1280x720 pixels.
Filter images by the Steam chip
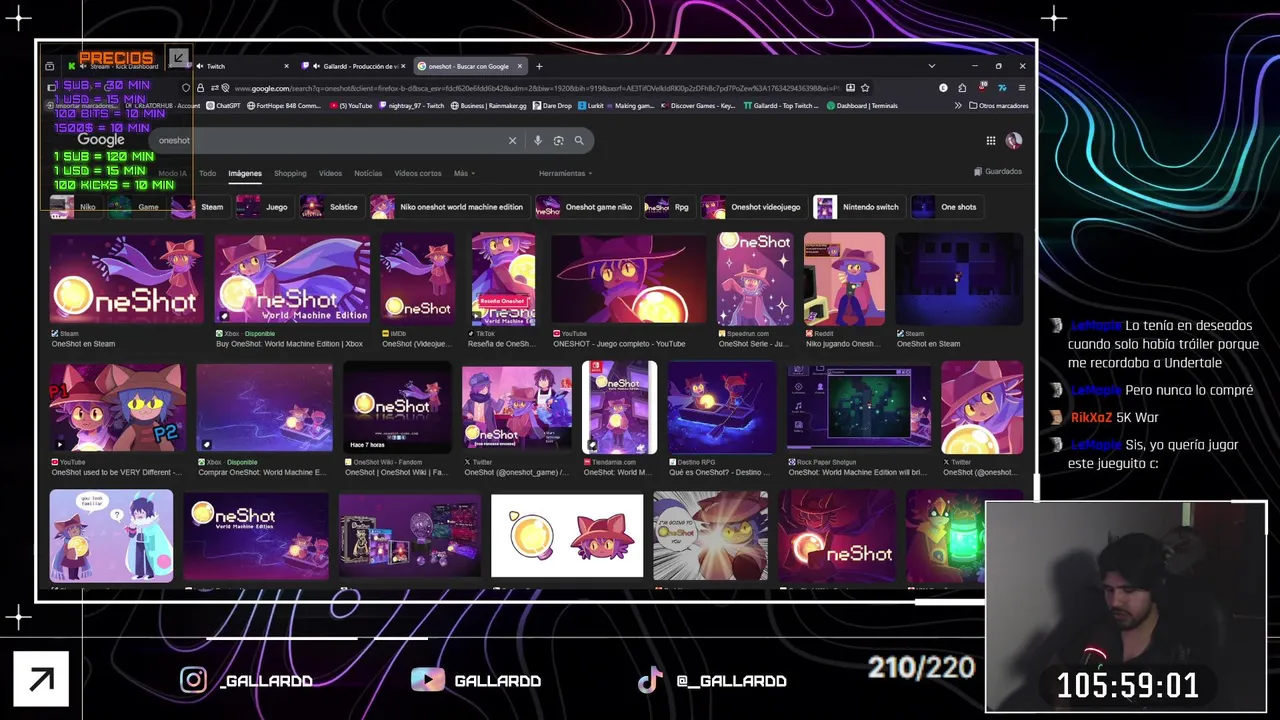(x=199, y=207)
